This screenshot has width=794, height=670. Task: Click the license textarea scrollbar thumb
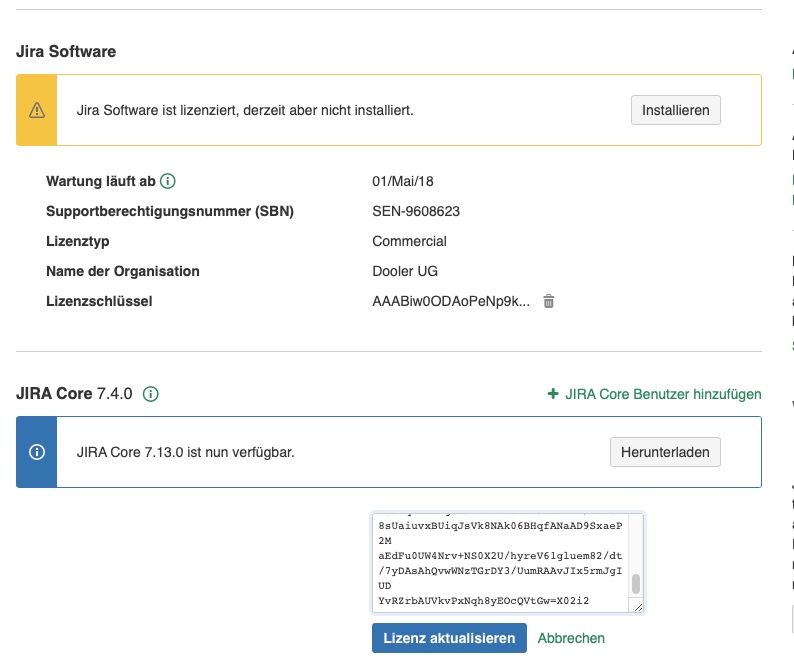[636, 584]
